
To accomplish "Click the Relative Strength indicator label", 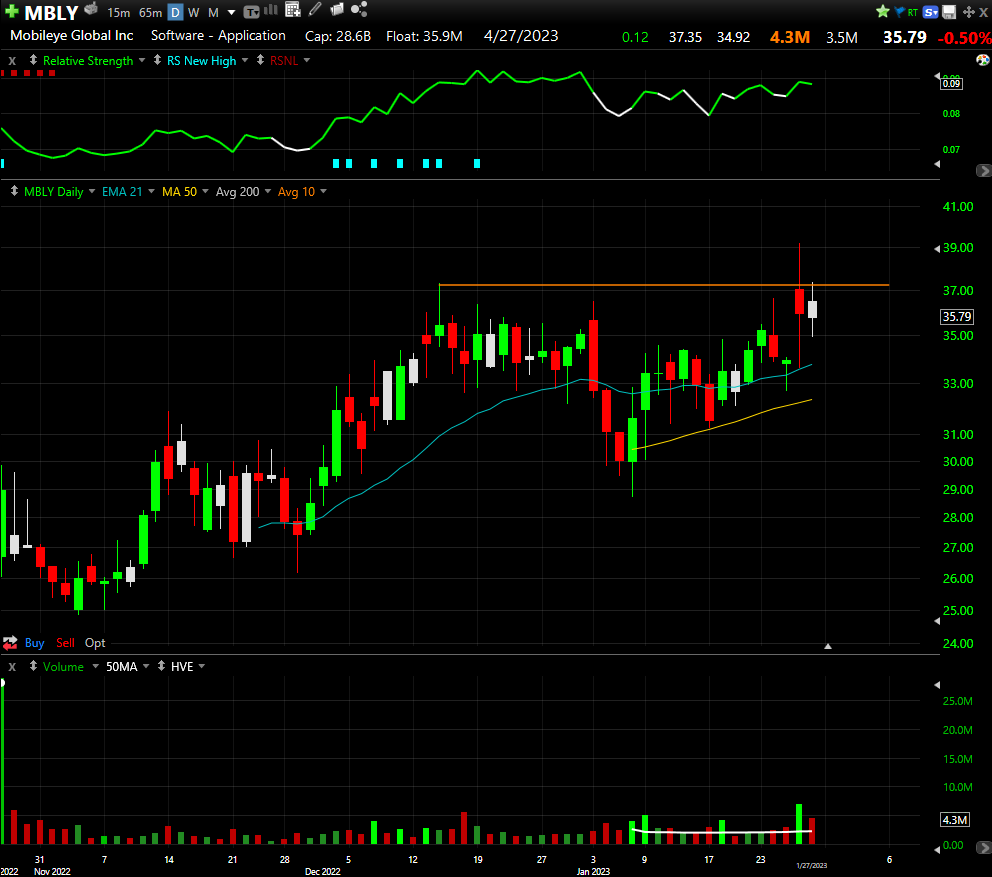I will 88,61.
